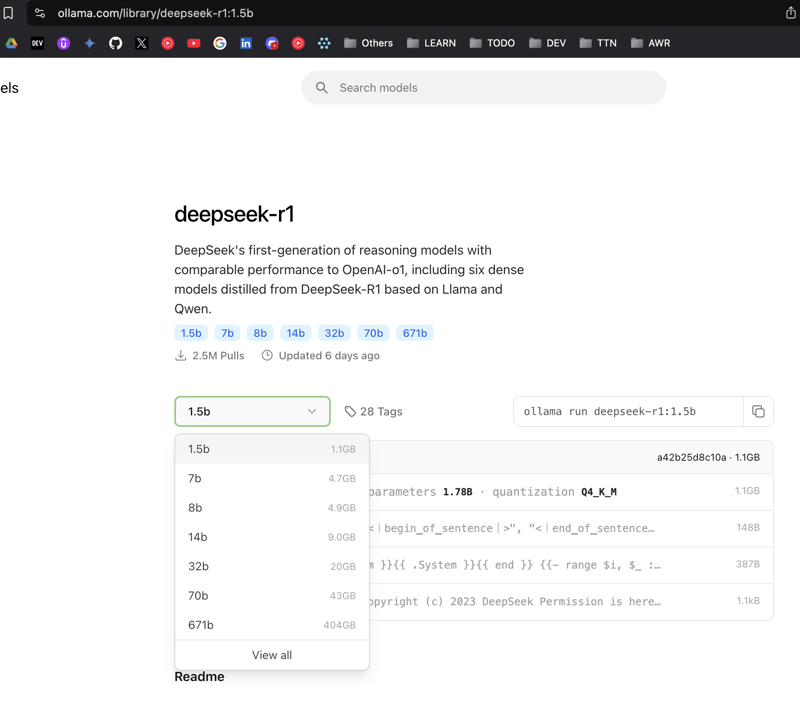Collapse the 1.5b model size dropdown

(x=252, y=412)
